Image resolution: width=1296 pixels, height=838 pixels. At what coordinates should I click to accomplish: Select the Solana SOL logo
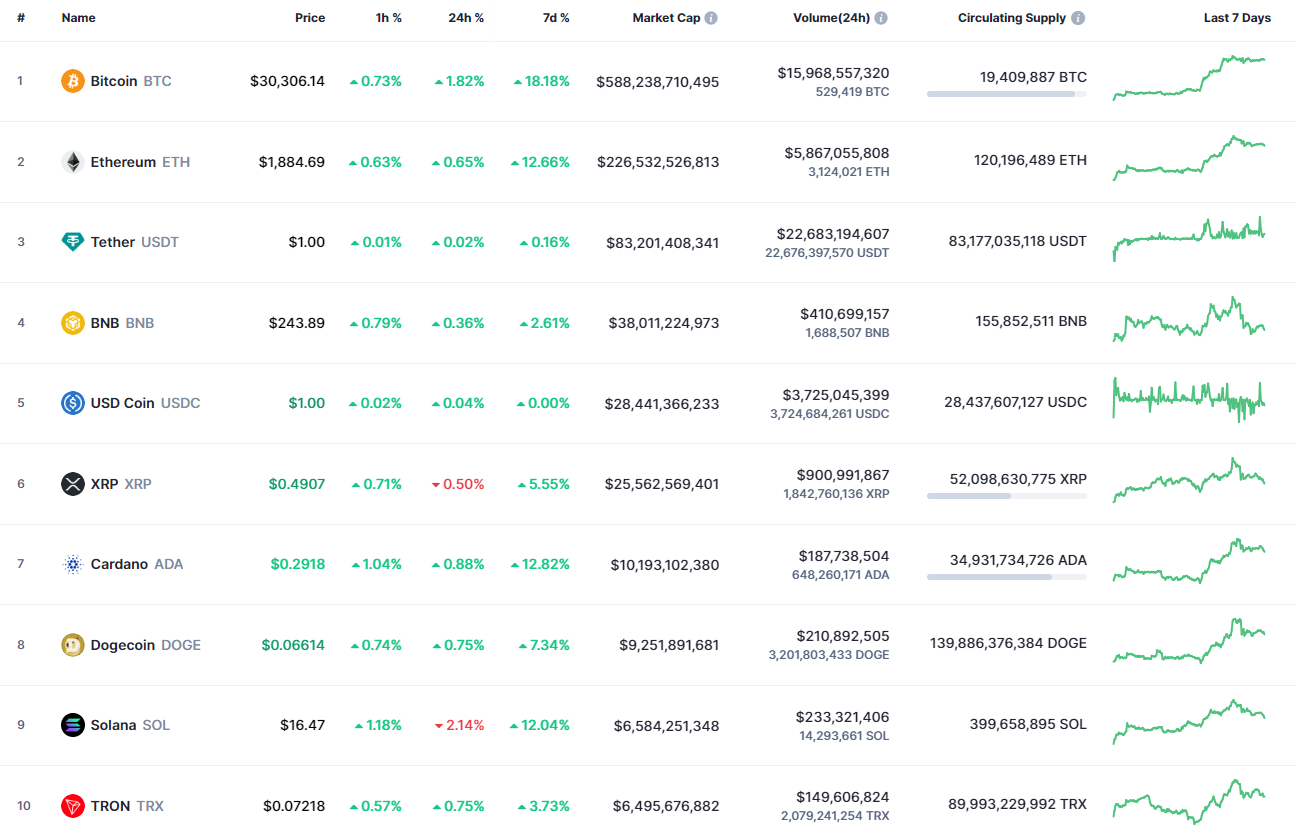tap(71, 725)
